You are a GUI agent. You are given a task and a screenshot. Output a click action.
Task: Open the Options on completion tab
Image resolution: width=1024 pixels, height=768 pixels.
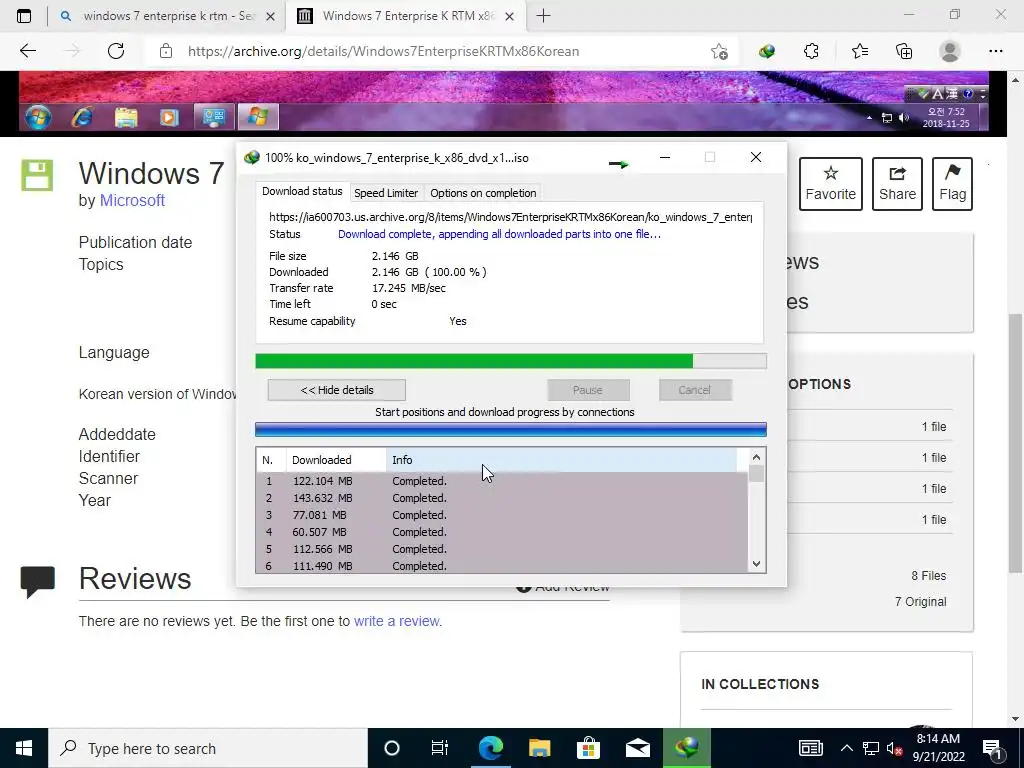pos(483,193)
